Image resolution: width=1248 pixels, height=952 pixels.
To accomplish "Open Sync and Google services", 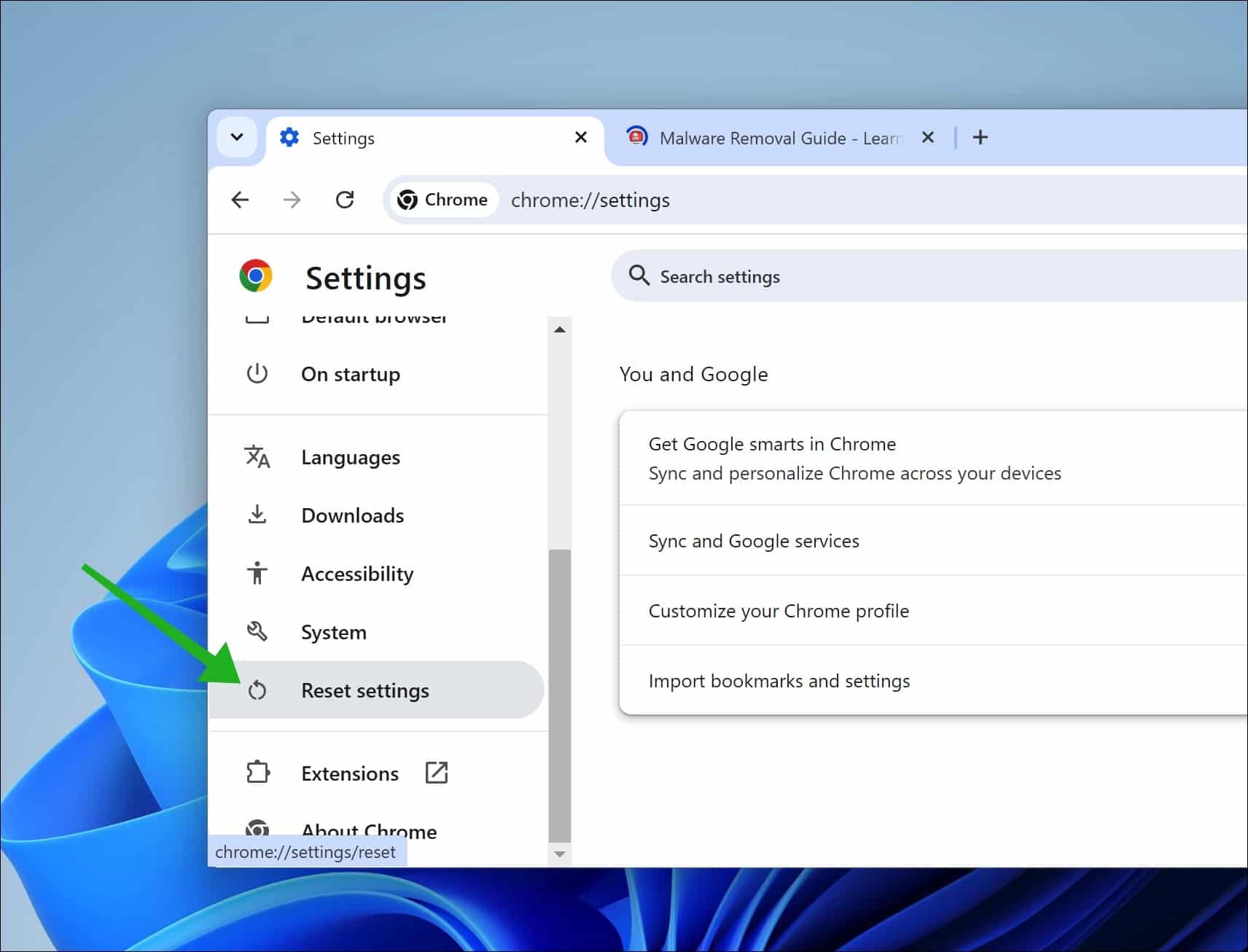I will click(754, 541).
